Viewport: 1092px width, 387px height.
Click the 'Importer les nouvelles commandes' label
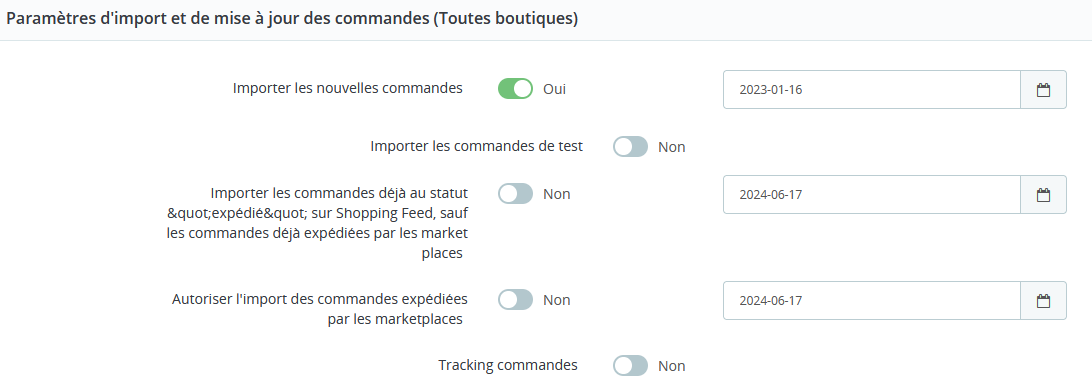(348, 88)
